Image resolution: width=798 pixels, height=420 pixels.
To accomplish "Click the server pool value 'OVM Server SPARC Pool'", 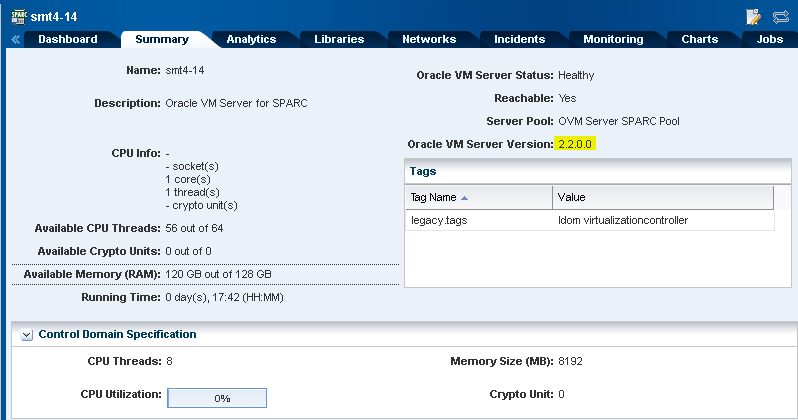I will [x=619, y=121].
